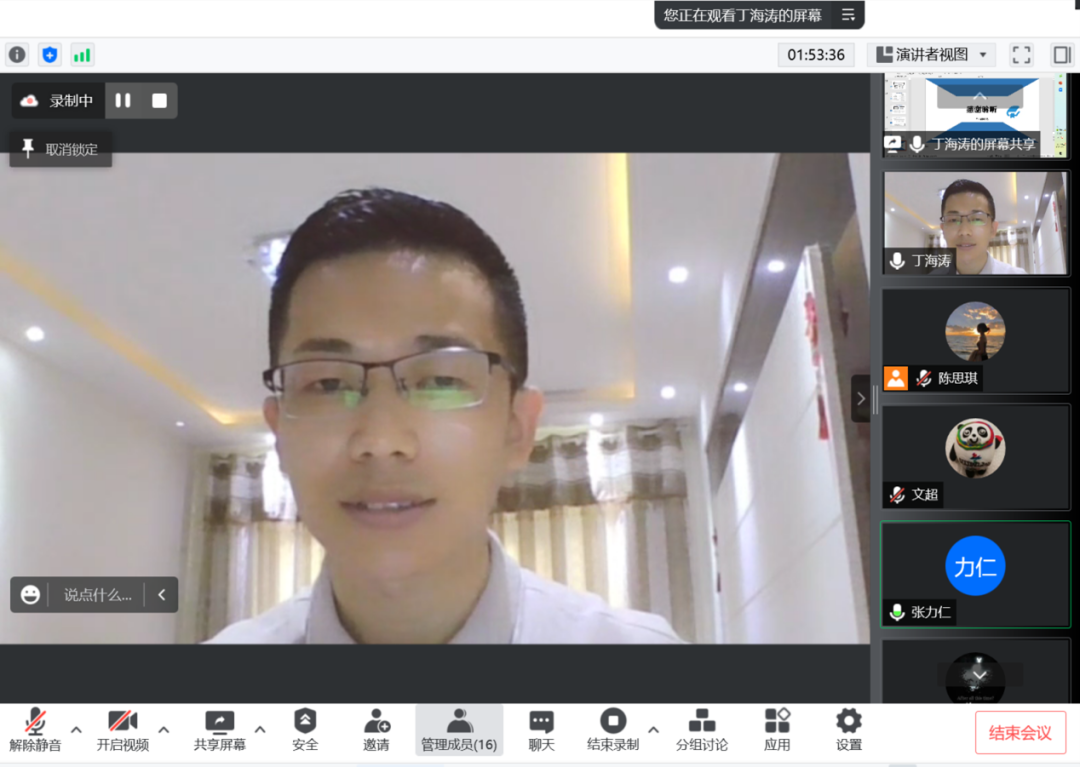Check the green network signal icon
This screenshot has height=767, width=1080.
82,55
